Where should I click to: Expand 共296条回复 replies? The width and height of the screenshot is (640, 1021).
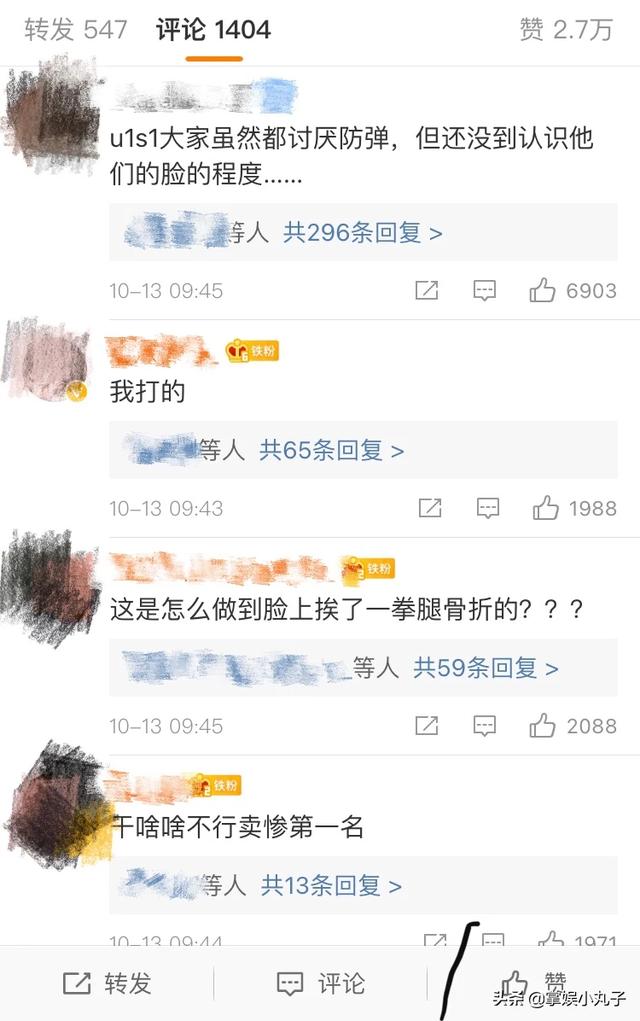coord(363,232)
